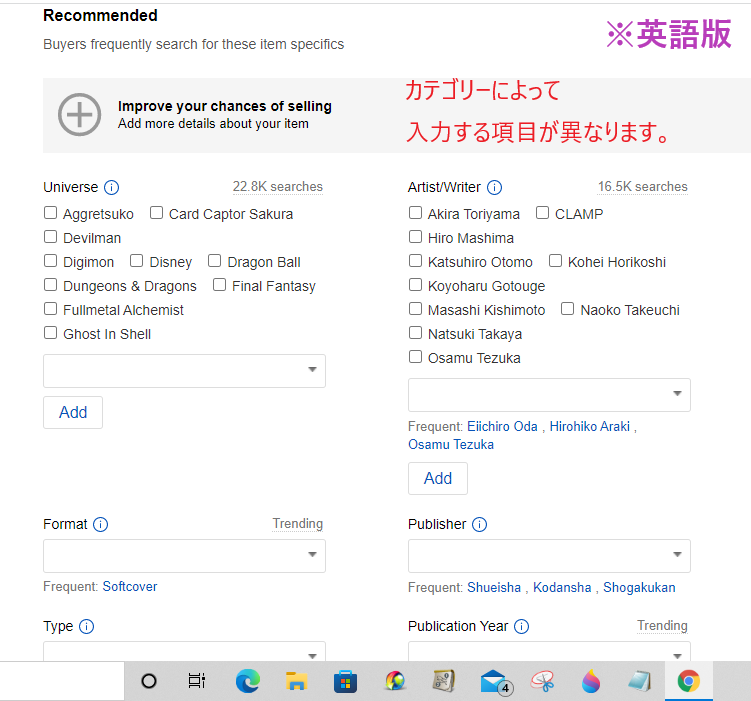Select frequent publisher Kodansha
This screenshot has height=701, width=751.
point(562,588)
